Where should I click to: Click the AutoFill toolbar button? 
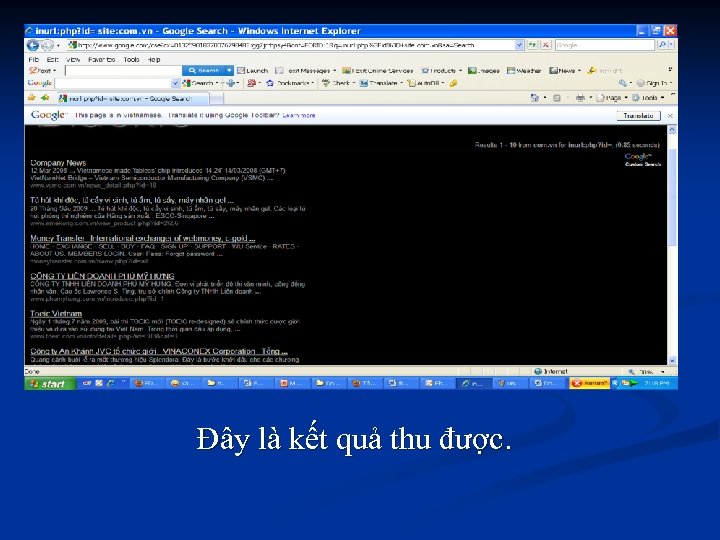tap(426, 83)
